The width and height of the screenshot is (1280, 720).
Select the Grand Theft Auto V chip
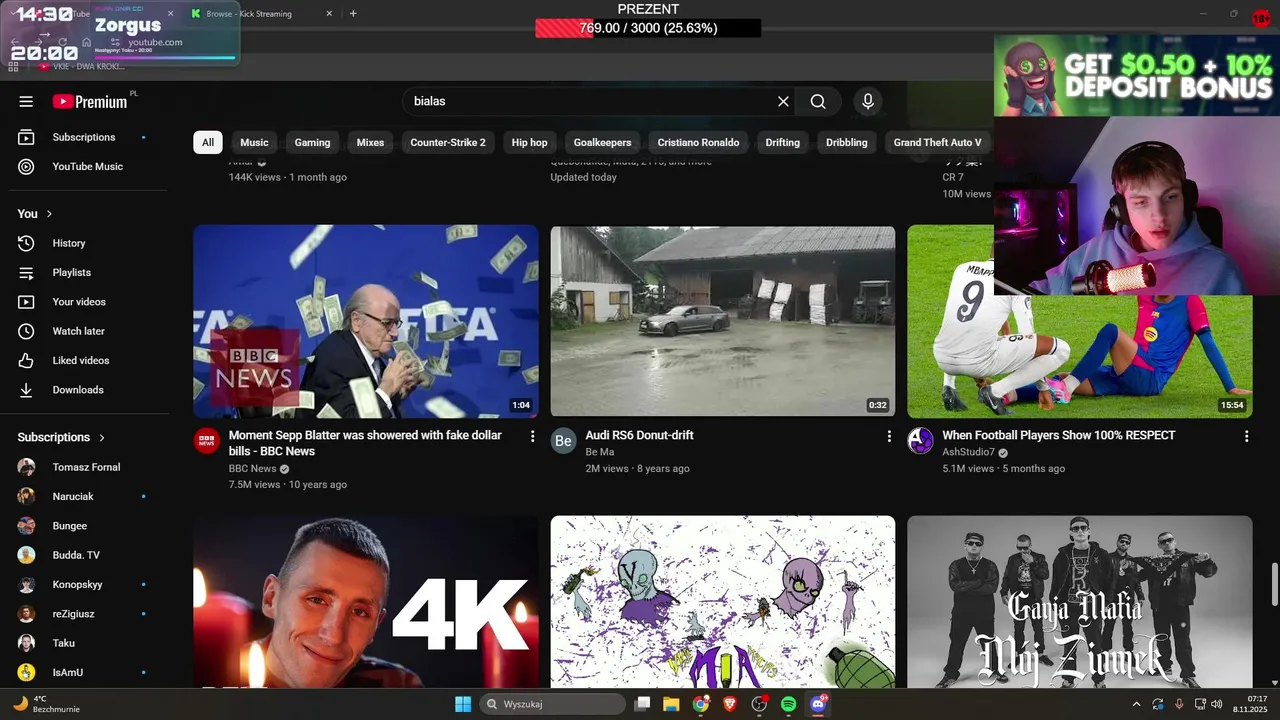[938, 142]
